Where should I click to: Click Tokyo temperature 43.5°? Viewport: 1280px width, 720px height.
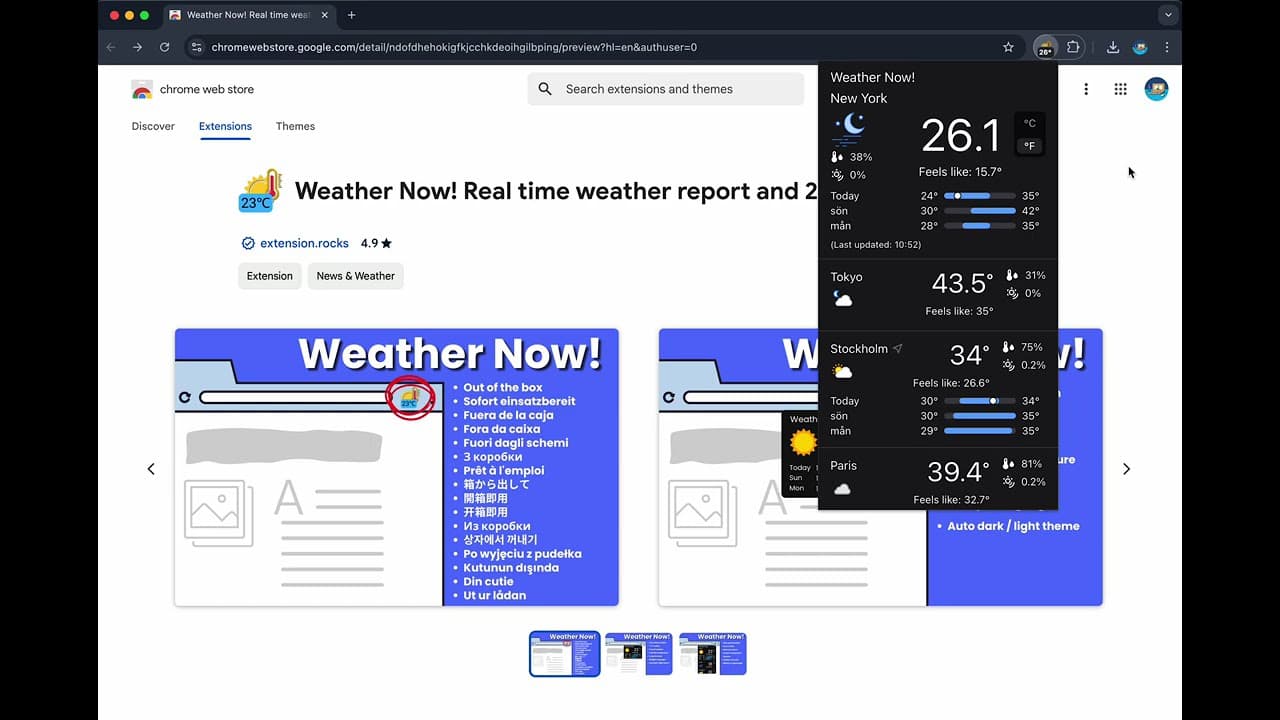click(x=962, y=283)
